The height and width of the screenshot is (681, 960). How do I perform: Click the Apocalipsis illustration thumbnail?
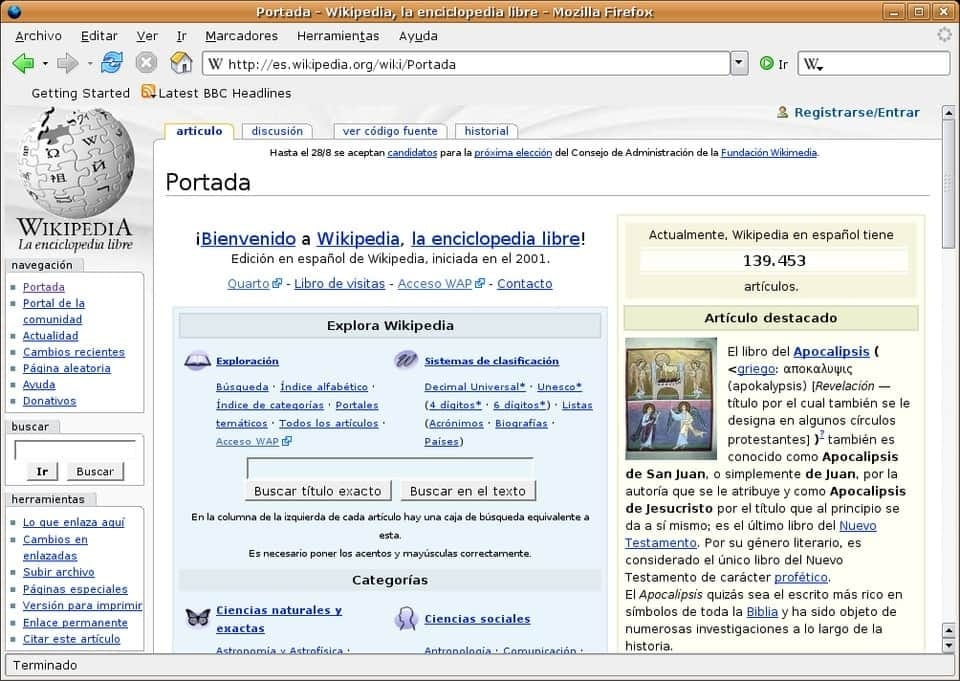pos(671,398)
